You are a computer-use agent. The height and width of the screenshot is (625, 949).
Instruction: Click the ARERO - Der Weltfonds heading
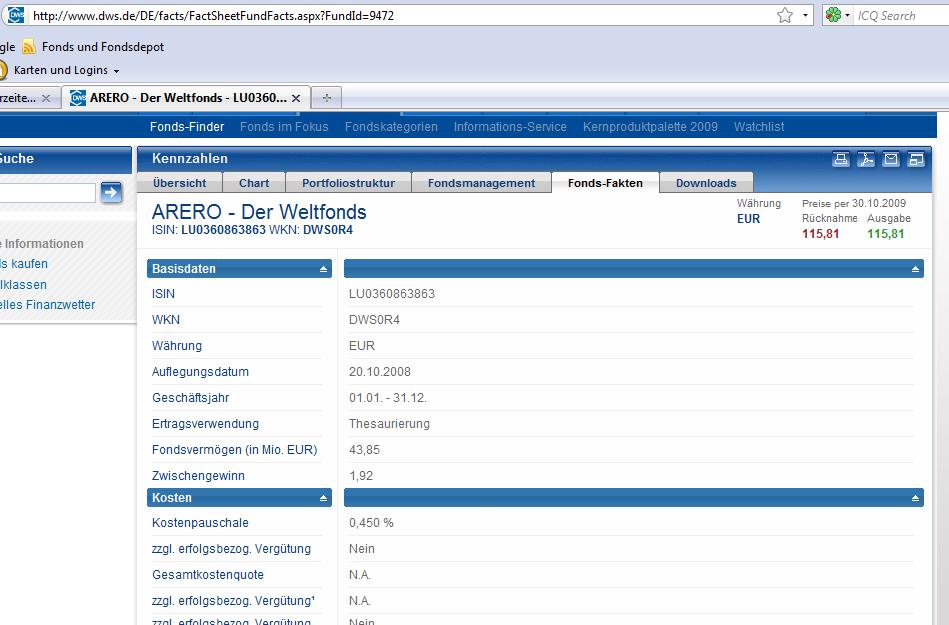tap(259, 212)
